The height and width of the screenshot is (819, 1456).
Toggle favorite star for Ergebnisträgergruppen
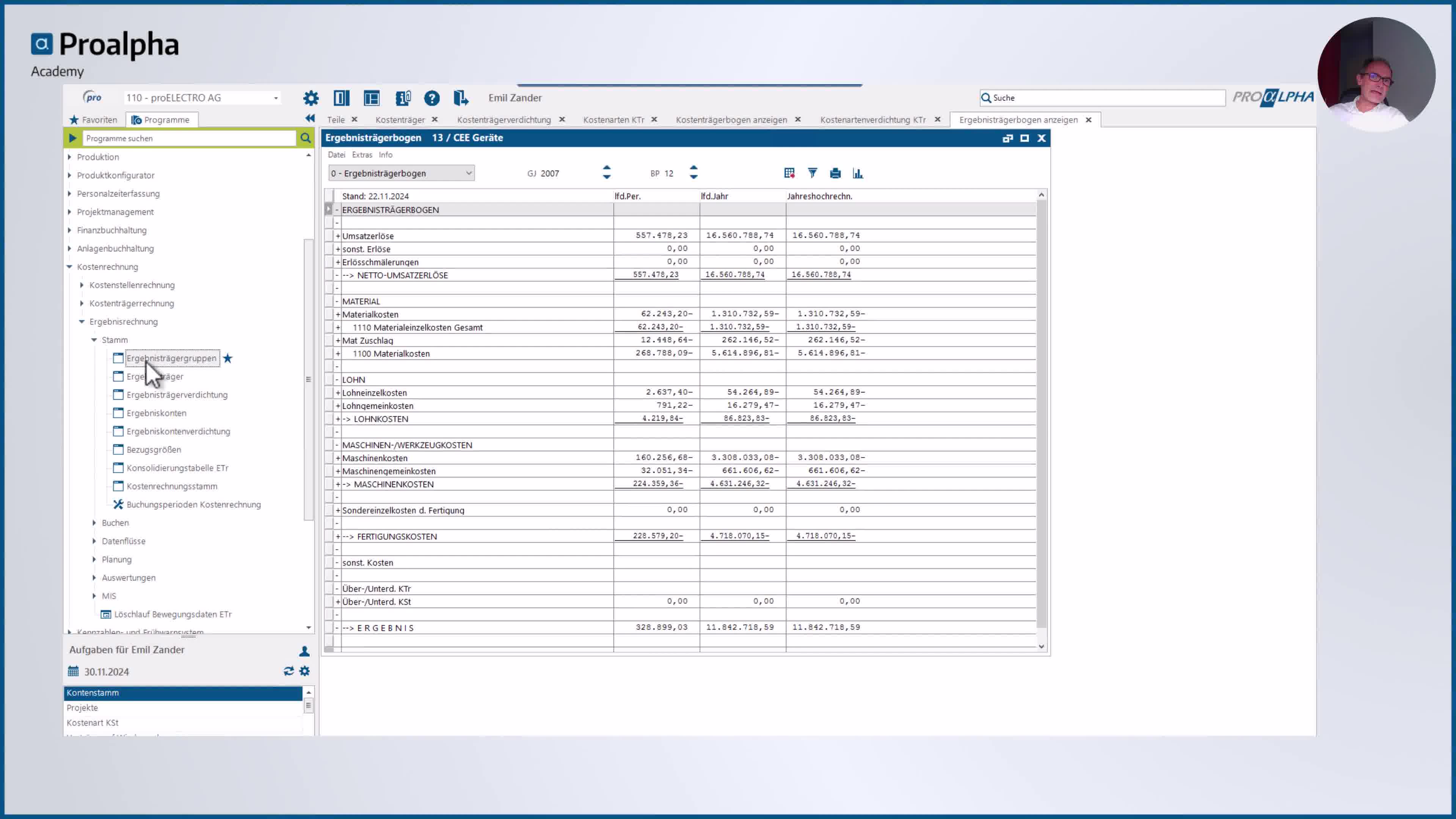228,358
